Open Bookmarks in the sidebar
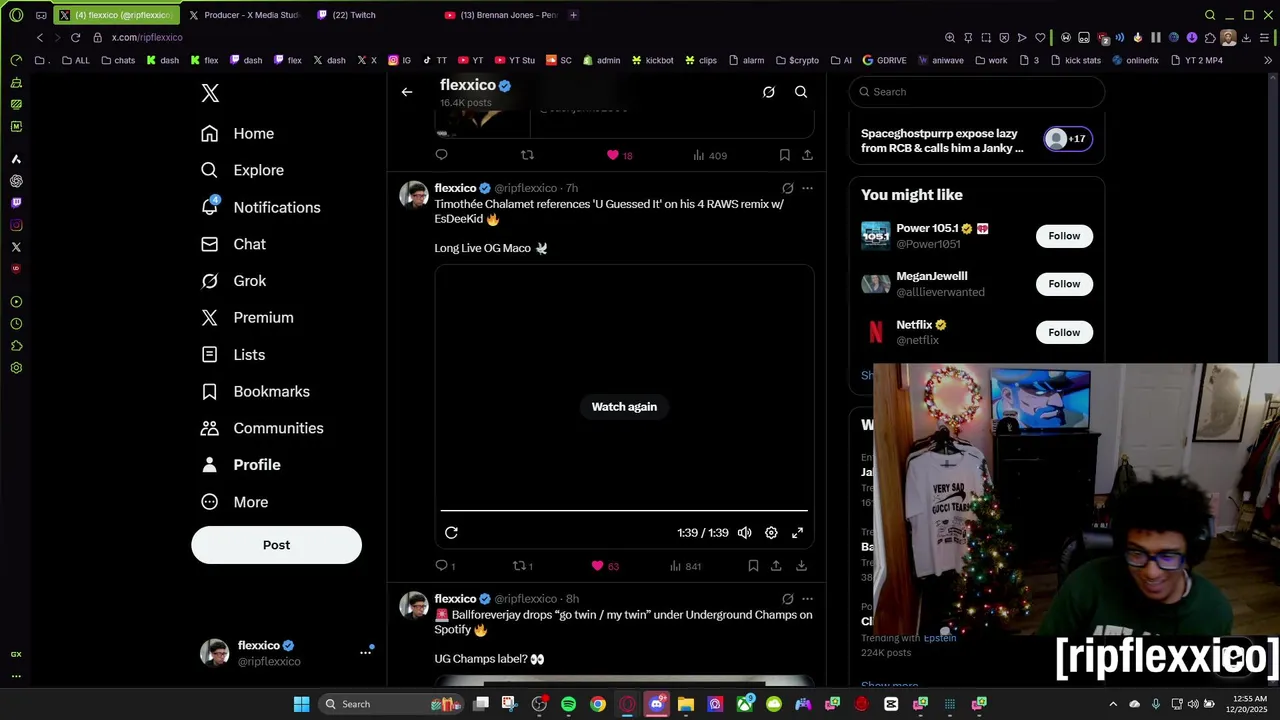 pyautogui.click(x=255, y=391)
